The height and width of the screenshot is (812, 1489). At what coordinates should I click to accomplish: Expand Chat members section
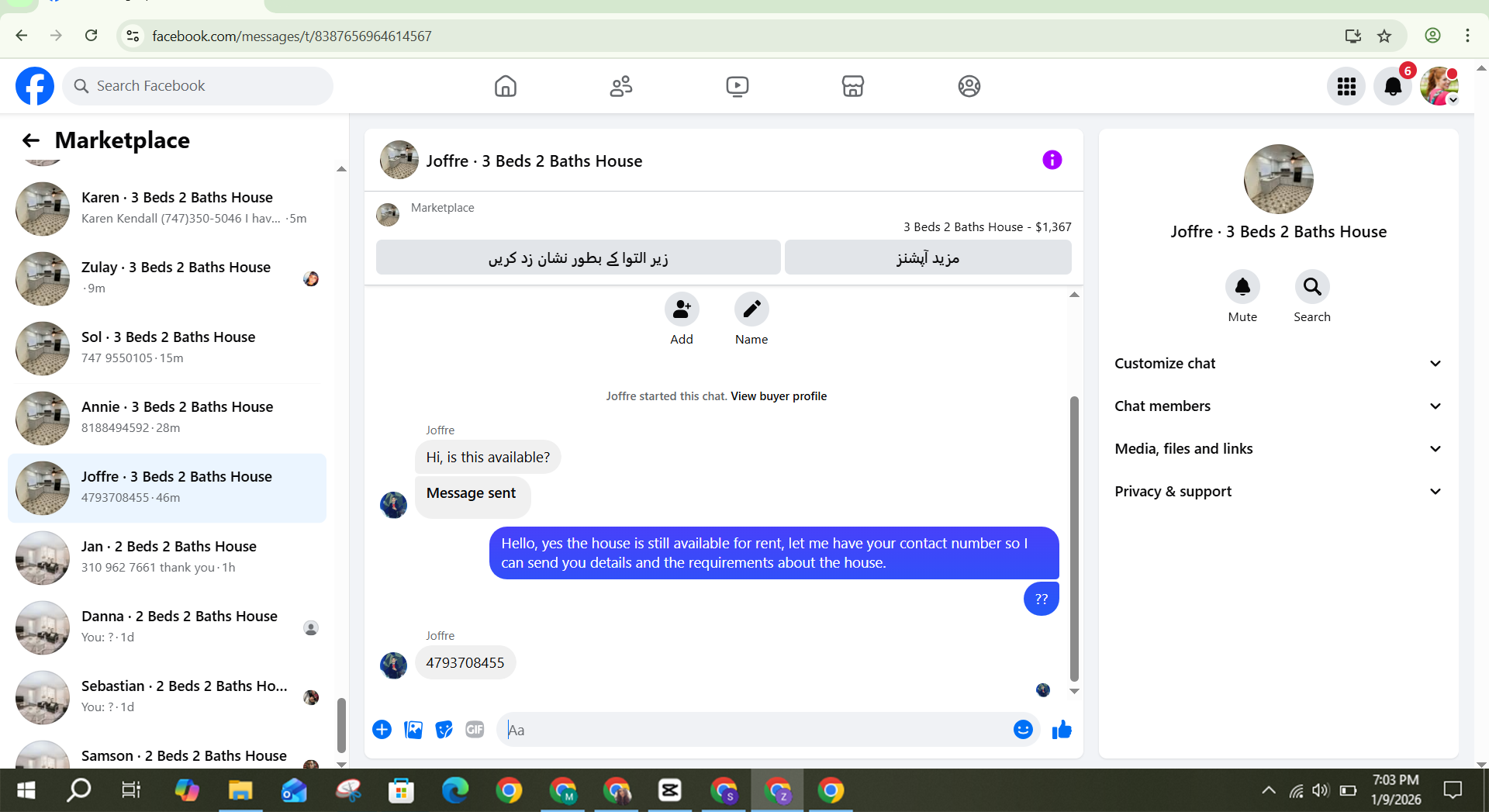[x=1278, y=406]
